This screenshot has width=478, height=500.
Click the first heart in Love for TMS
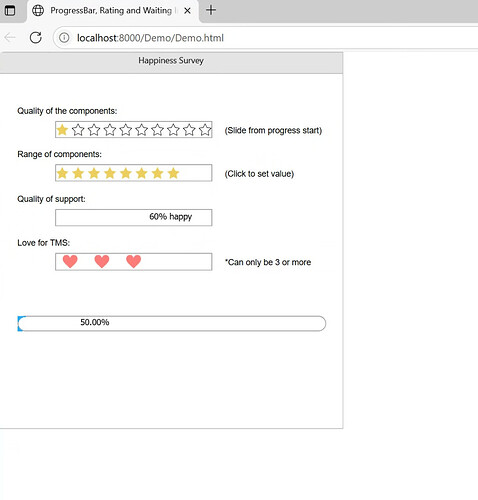click(x=70, y=262)
